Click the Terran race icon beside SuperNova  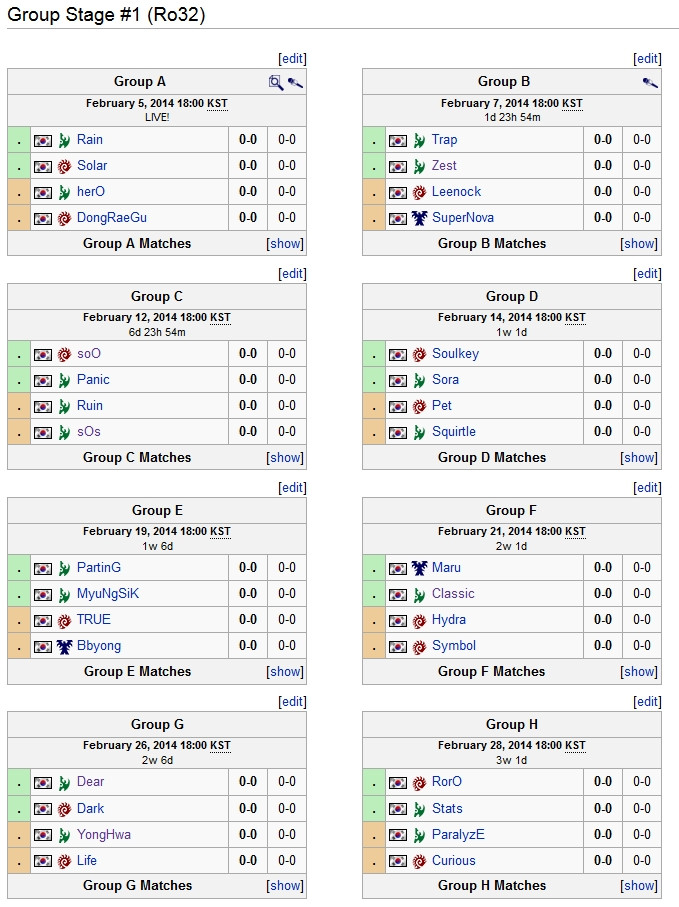pos(420,218)
